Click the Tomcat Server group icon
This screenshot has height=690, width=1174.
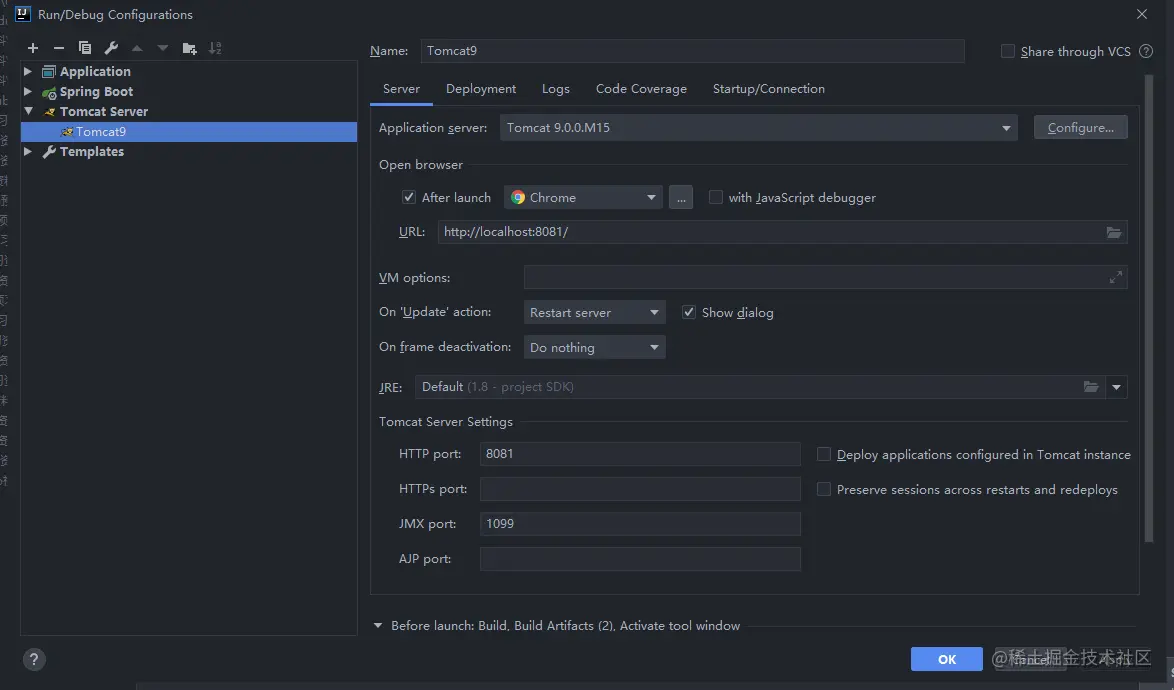pos(49,112)
